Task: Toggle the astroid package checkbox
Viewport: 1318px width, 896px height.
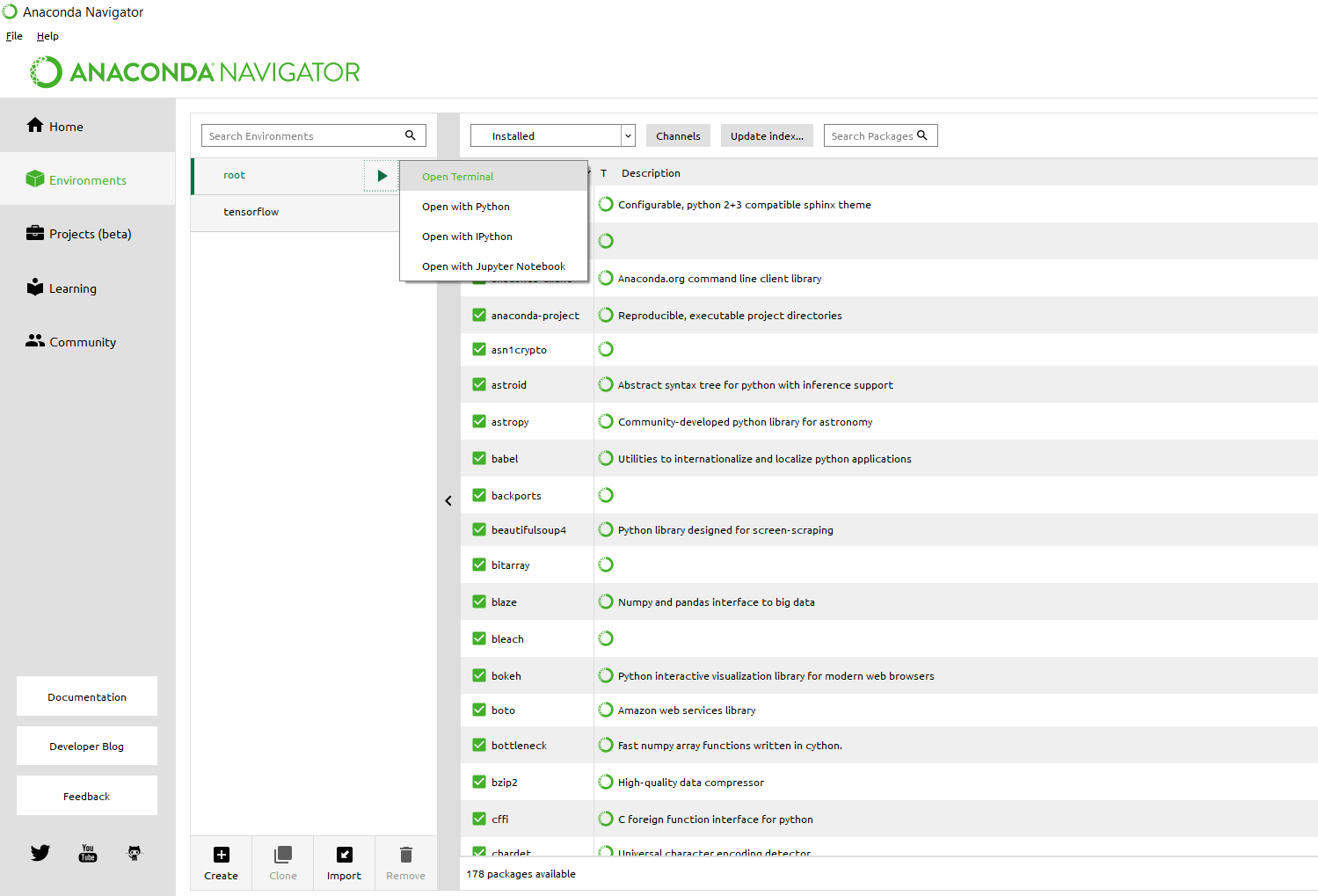Action: (x=479, y=384)
